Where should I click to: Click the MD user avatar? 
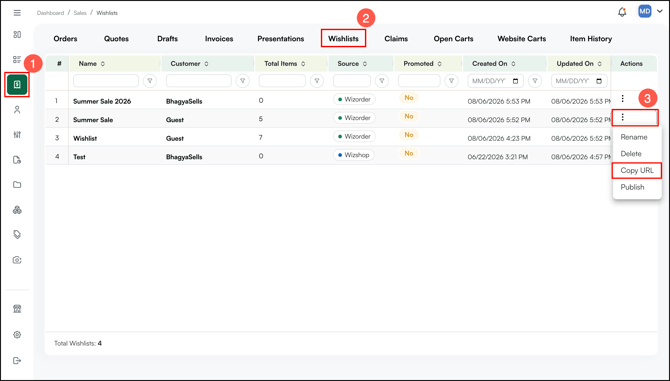click(x=645, y=12)
